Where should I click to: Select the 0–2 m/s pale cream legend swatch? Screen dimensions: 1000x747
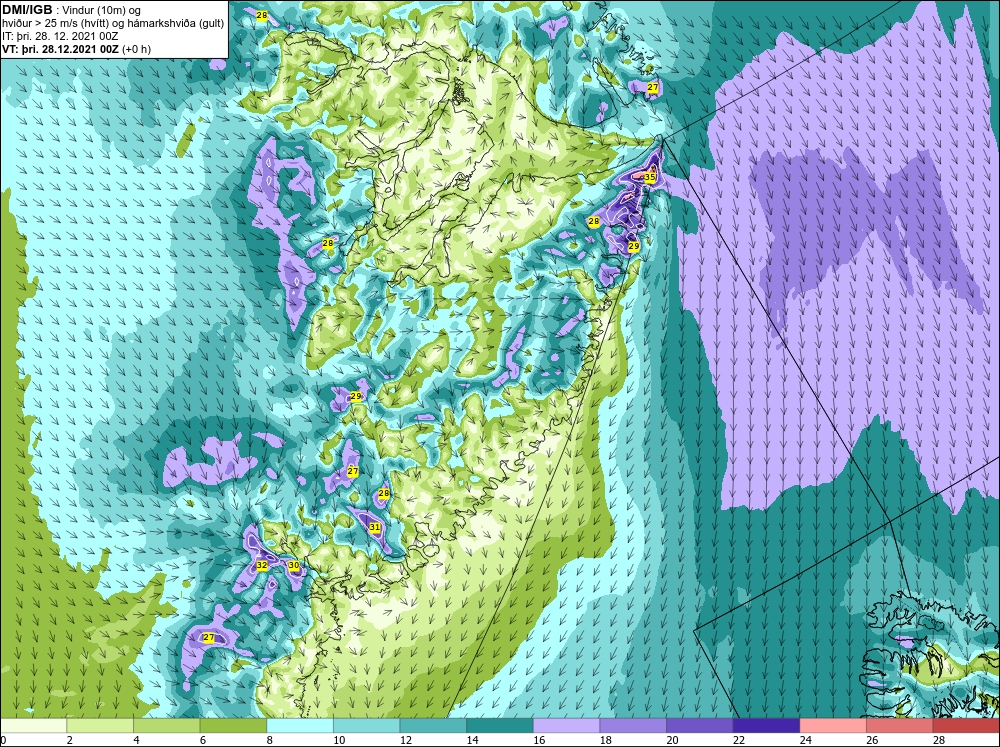pyautogui.click(x=34, y=725)
